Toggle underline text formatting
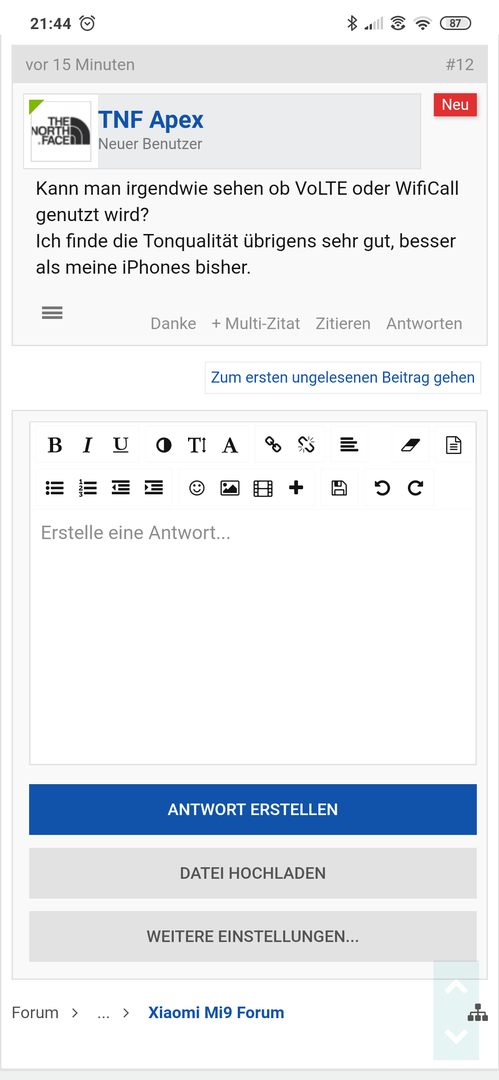Viewport: 499px width, 1080px height. (121, 445)
